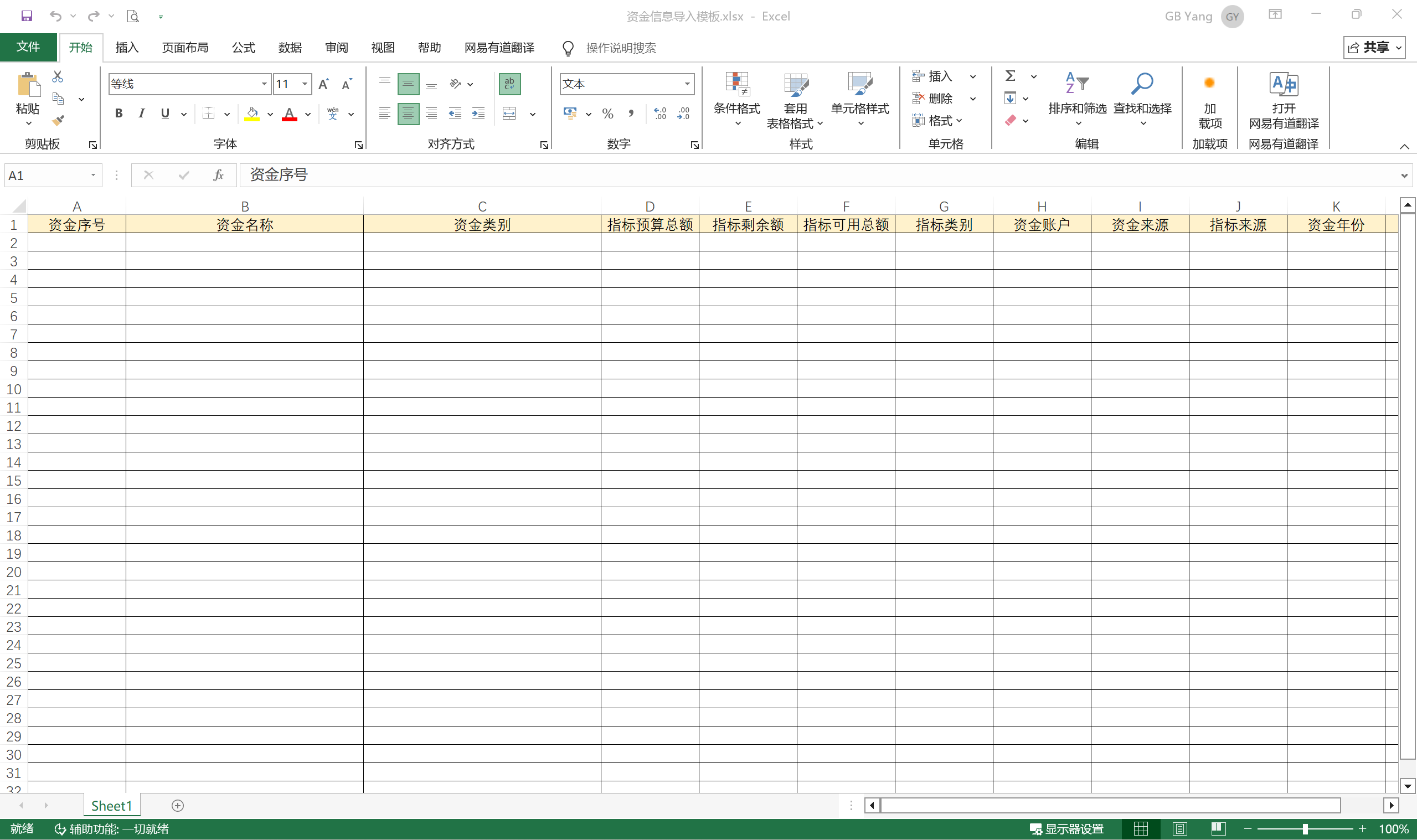Image resolution: width=1417 pixels, height=840 pixels.
Task: Click the 查找和选择 button
Action: click(1142, 100)
